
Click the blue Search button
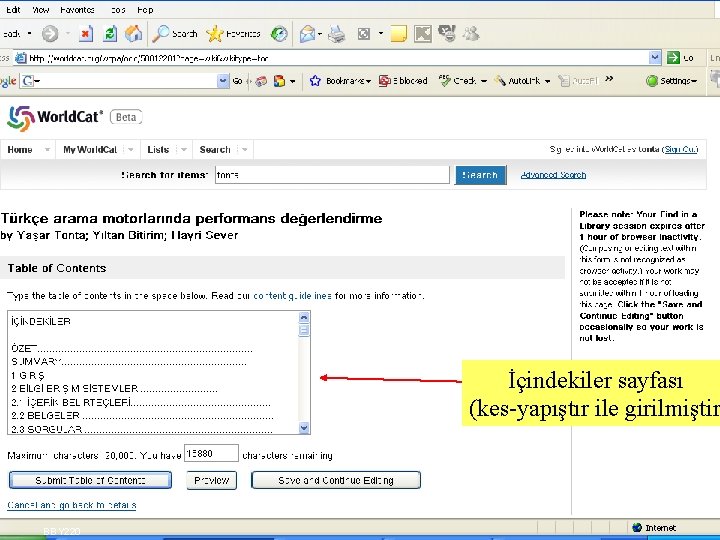480,175
